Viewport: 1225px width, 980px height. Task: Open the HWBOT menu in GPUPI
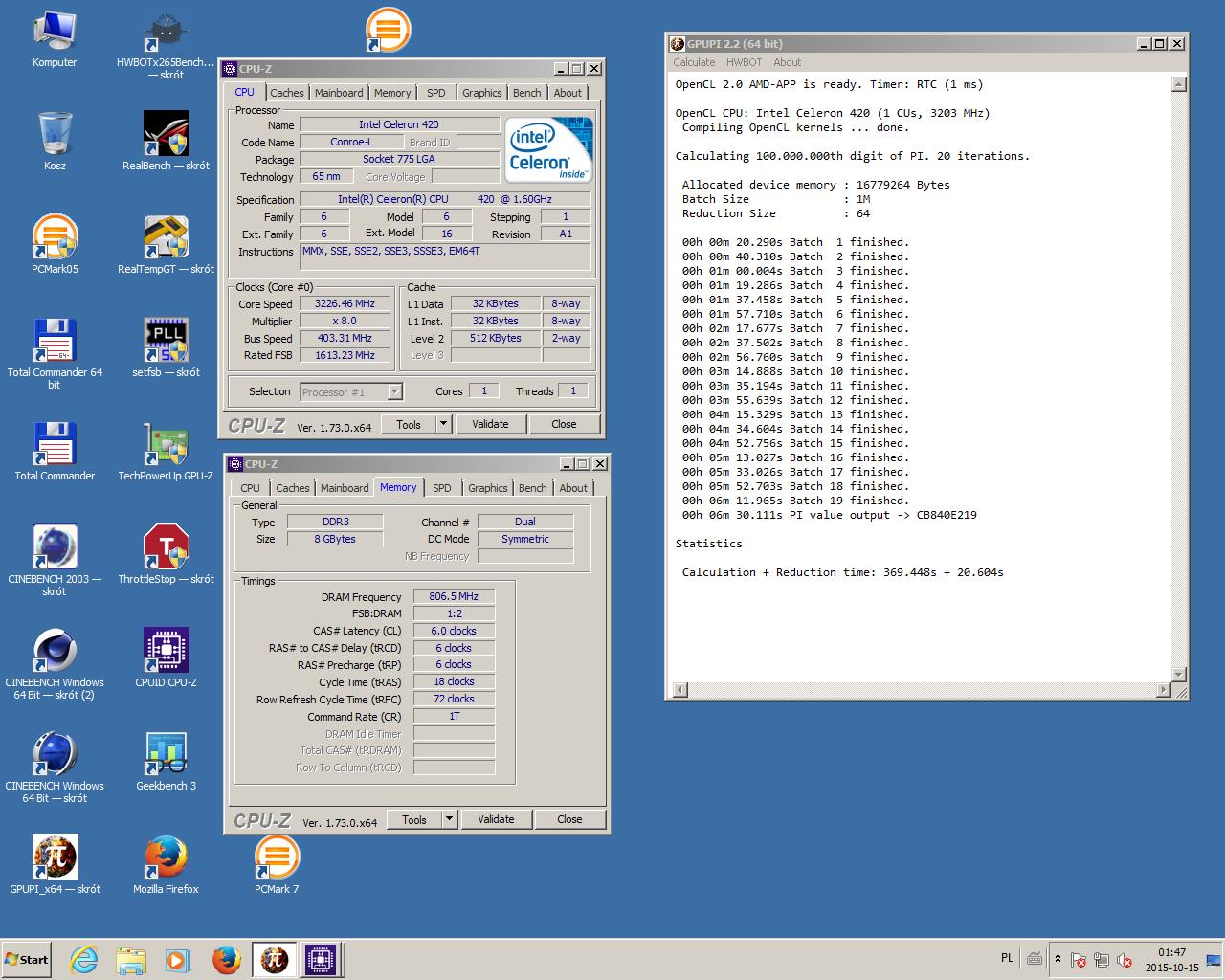pos(744,62)
